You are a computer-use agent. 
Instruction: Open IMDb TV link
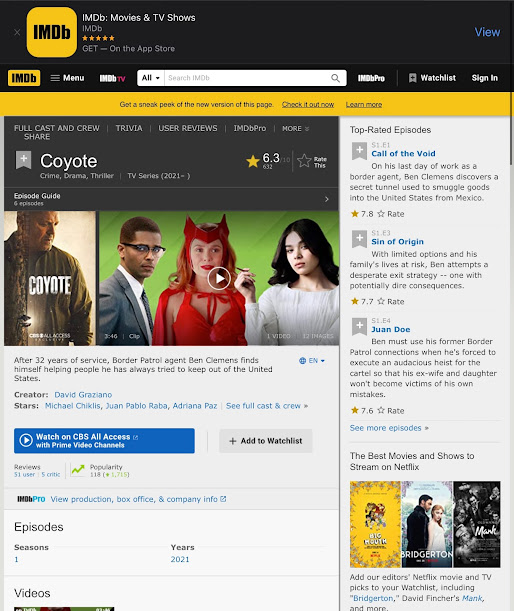point(112,78)
